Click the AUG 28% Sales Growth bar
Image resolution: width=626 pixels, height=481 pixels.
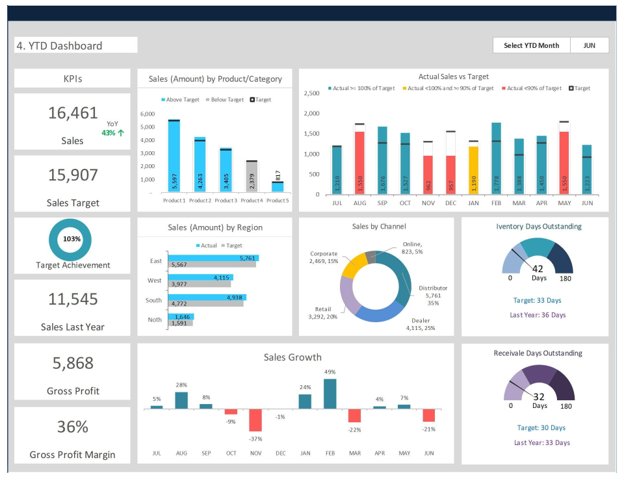click(181, 400)
